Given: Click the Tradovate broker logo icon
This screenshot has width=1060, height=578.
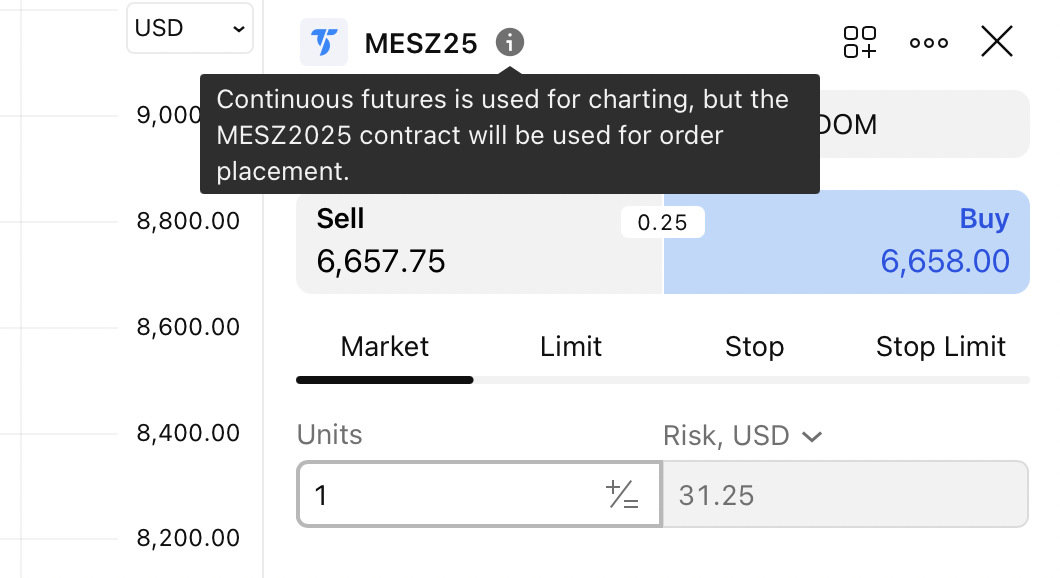Looking at the screenshot, I should 324,42.
